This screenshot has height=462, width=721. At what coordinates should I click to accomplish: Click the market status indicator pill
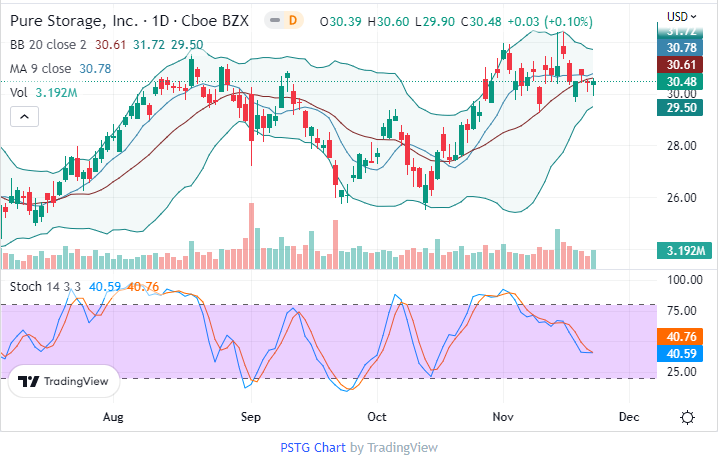[x=273, y=20]
